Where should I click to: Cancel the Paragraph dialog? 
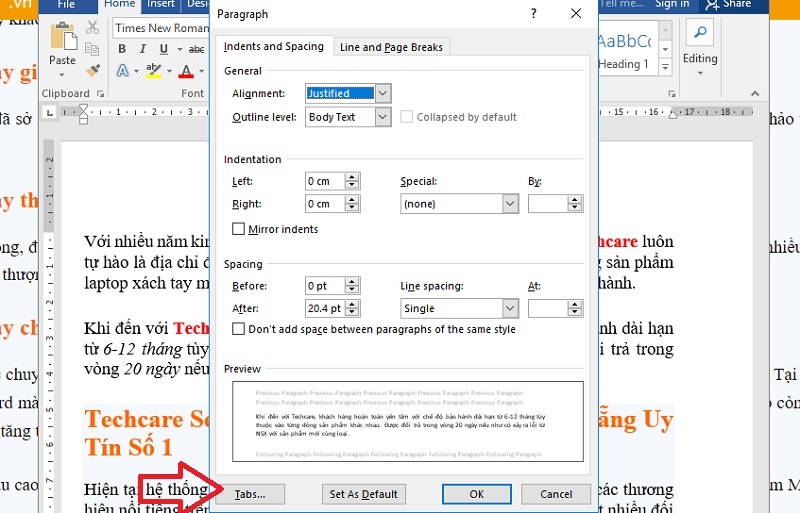click(556, 494)
